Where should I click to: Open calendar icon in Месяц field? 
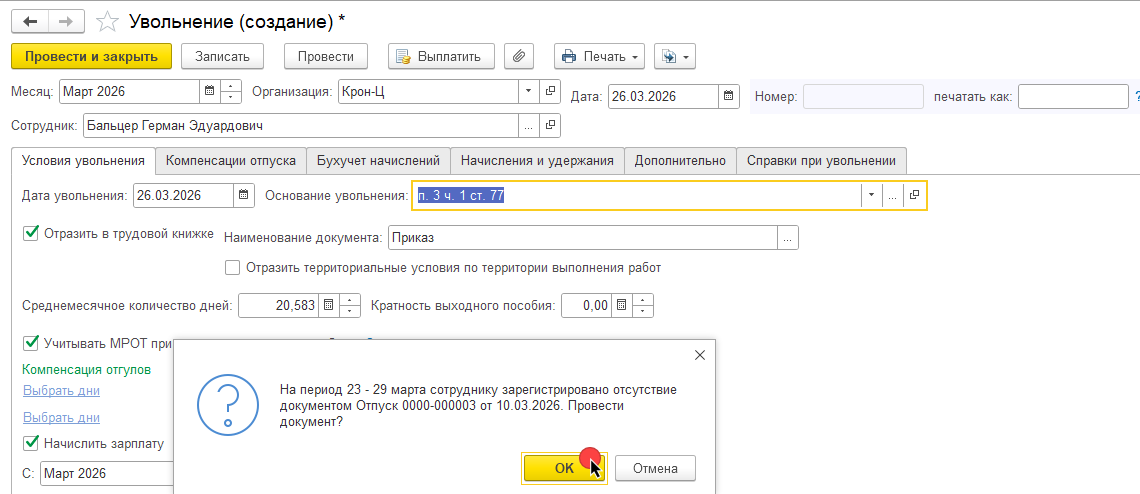coord(210,92)
